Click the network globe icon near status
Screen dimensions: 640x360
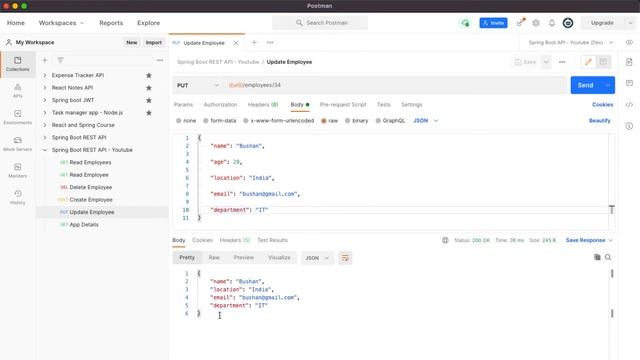click(445, 240)
